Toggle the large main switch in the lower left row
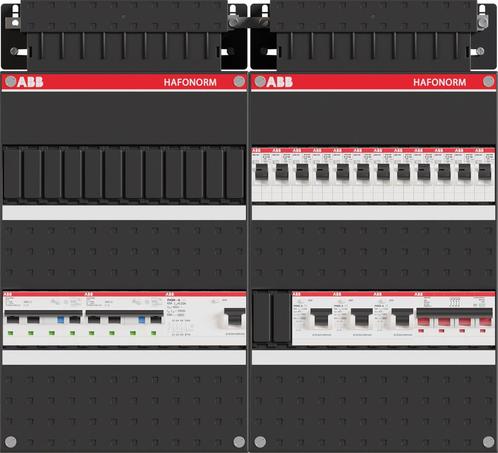 (235, 317)
